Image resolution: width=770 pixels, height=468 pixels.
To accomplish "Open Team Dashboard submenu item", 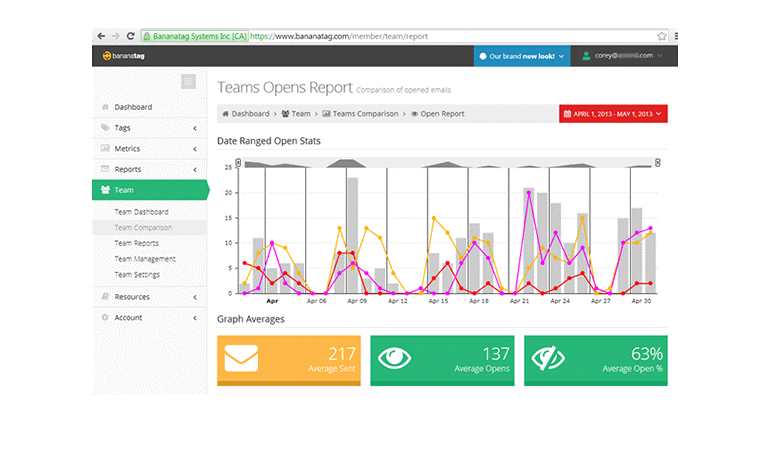I will click(x=141, y=212).
